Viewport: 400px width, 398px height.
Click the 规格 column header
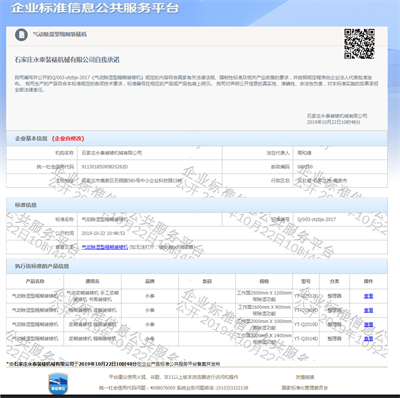pos(264,281)
